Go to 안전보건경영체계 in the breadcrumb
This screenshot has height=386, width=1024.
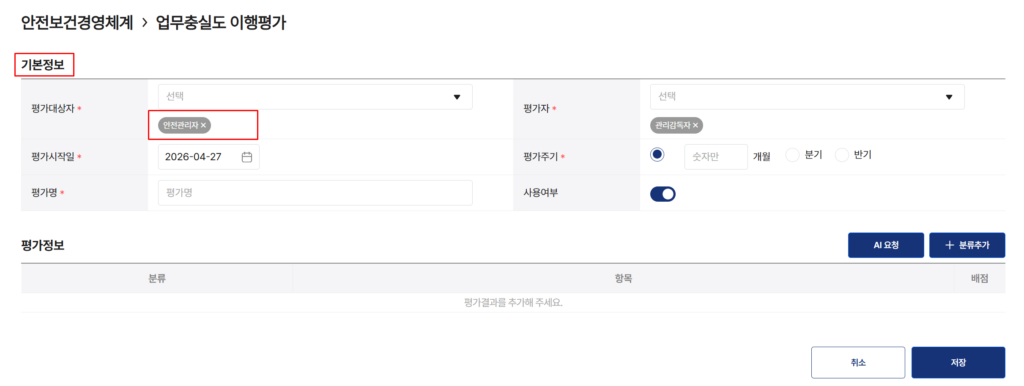pos(77,24)
